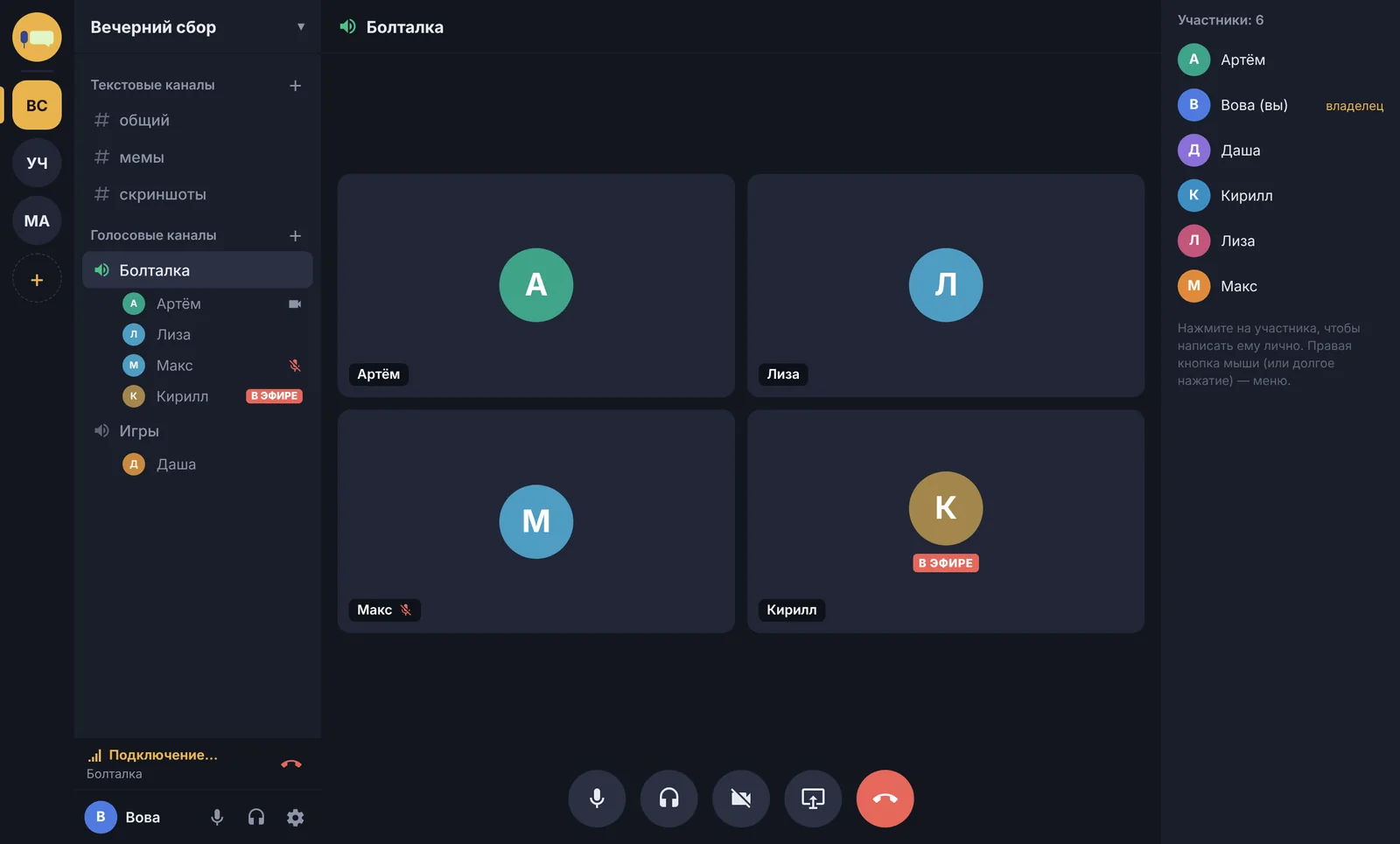Open the home chat bubble icon

coord(37,37)
